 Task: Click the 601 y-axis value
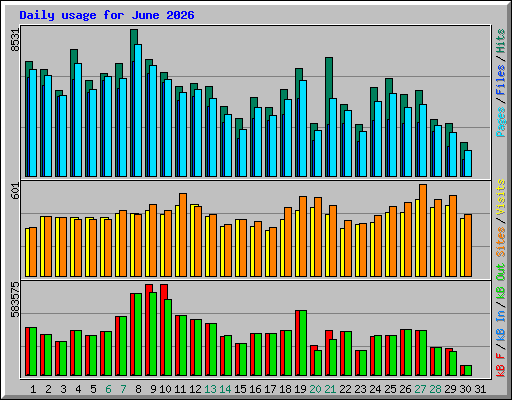tap(15, 191)
